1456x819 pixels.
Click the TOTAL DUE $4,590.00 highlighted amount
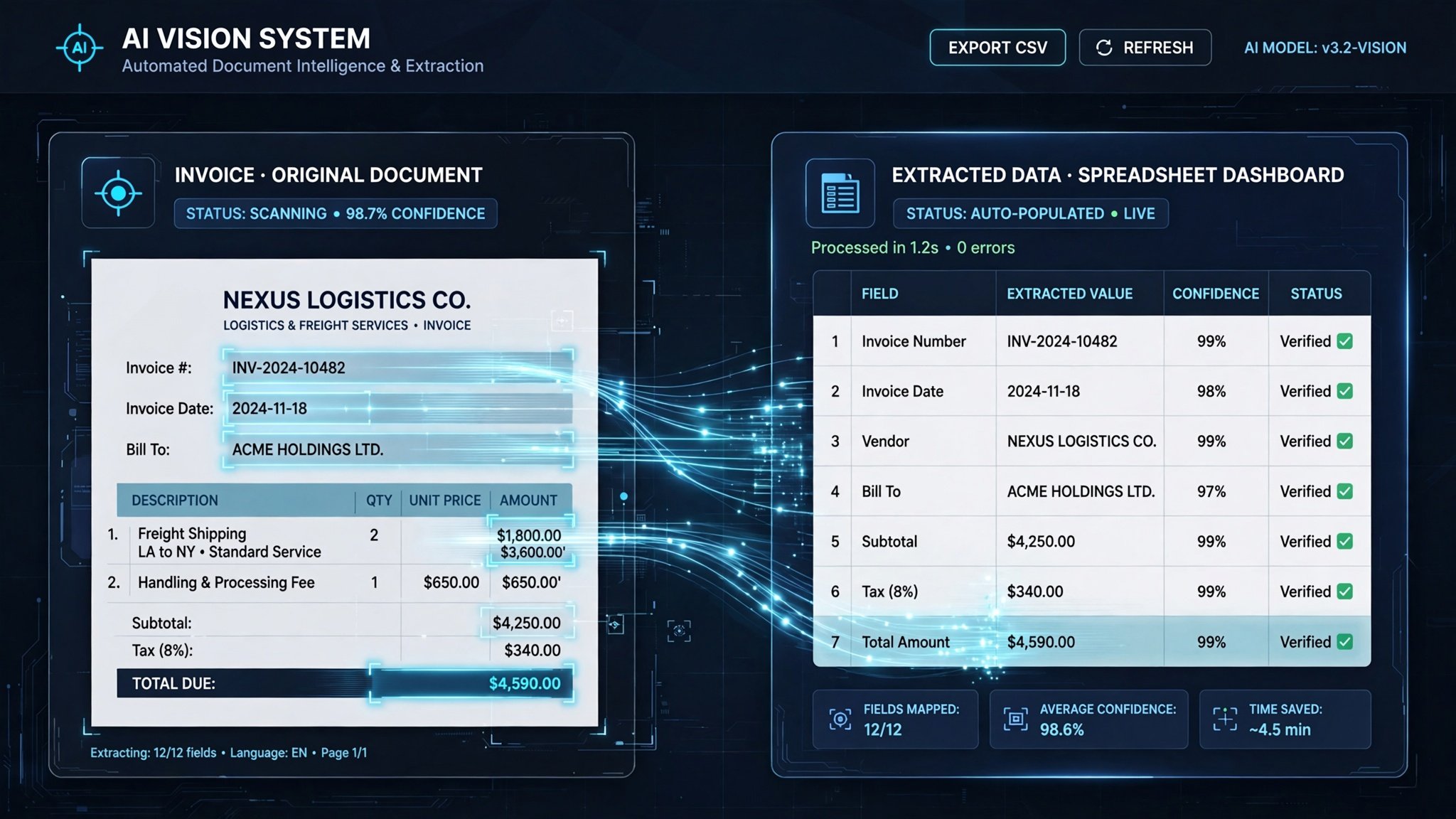coord(471,683)
